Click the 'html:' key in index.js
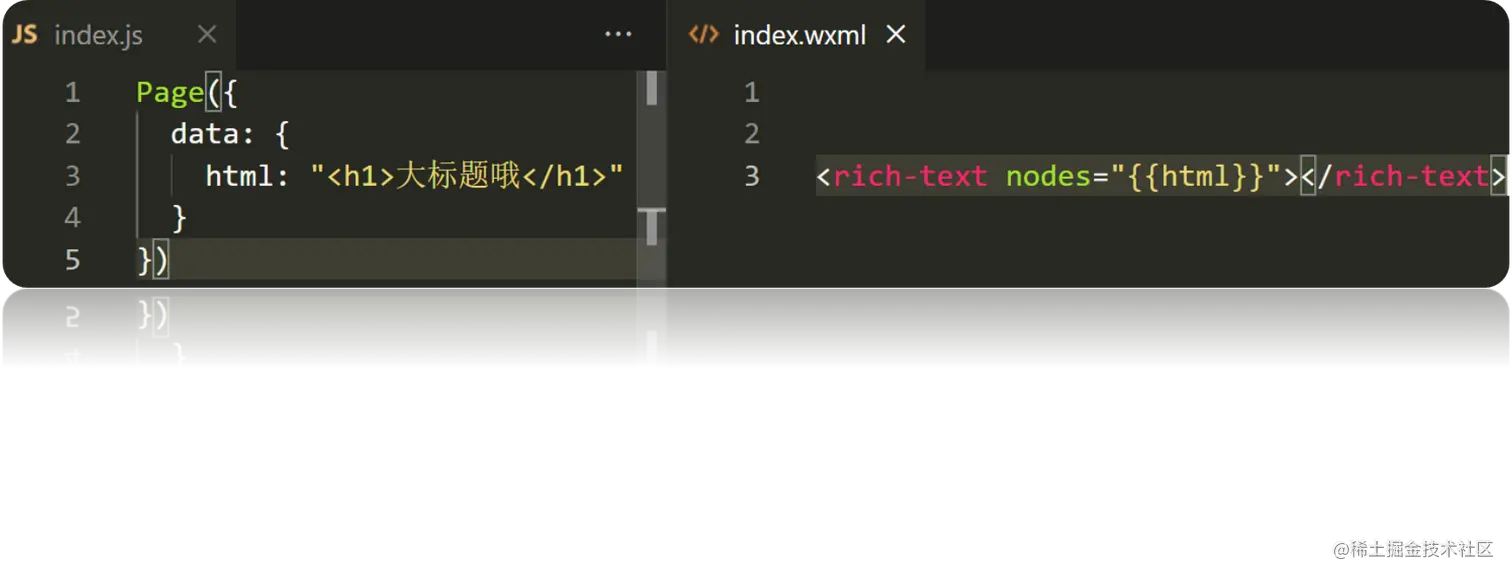The image size is (1512, 578). [248, 177]
